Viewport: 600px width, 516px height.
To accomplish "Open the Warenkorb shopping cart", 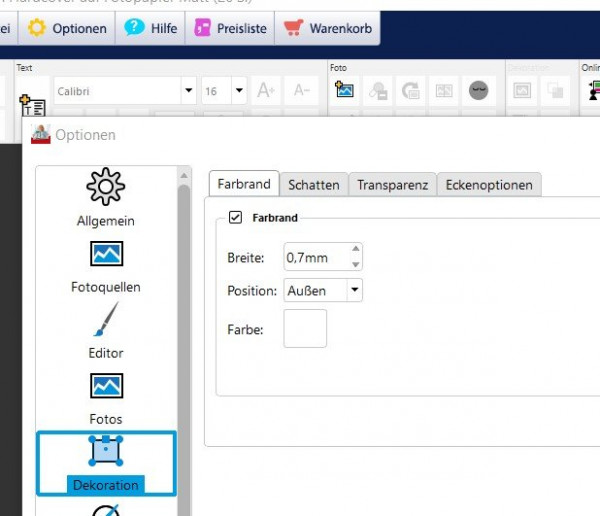I will (x=328, y=28).
